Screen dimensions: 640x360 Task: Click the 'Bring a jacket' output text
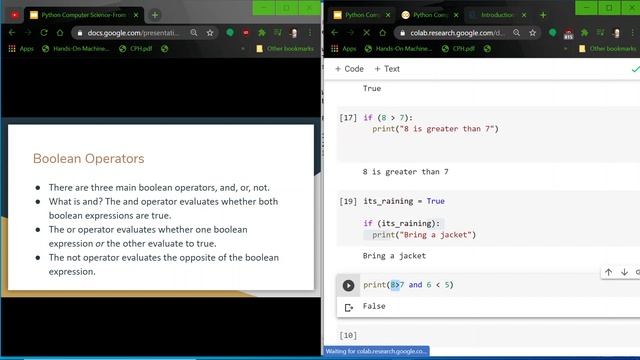click(x=394, y=256)
